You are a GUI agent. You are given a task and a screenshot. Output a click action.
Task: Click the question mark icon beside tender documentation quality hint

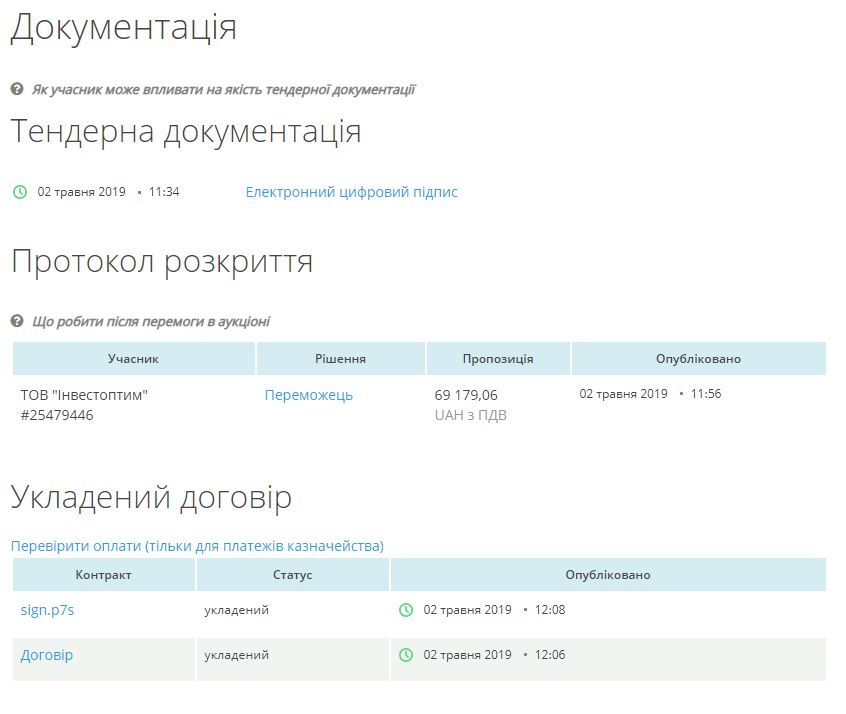(17, 89)
